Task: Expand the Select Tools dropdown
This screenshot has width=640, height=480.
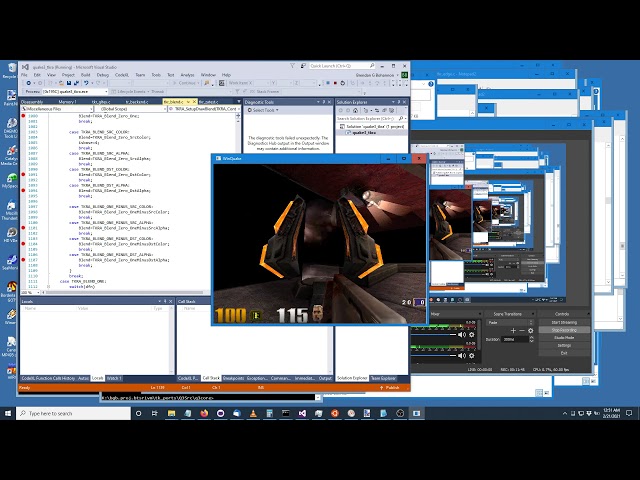Action: pos(263,110)
